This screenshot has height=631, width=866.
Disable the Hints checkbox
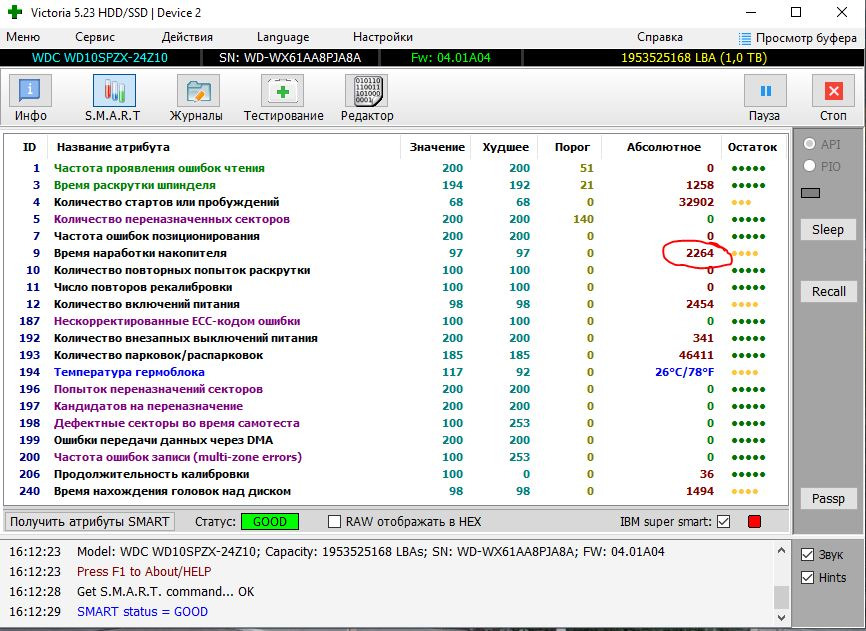point(808,577)
